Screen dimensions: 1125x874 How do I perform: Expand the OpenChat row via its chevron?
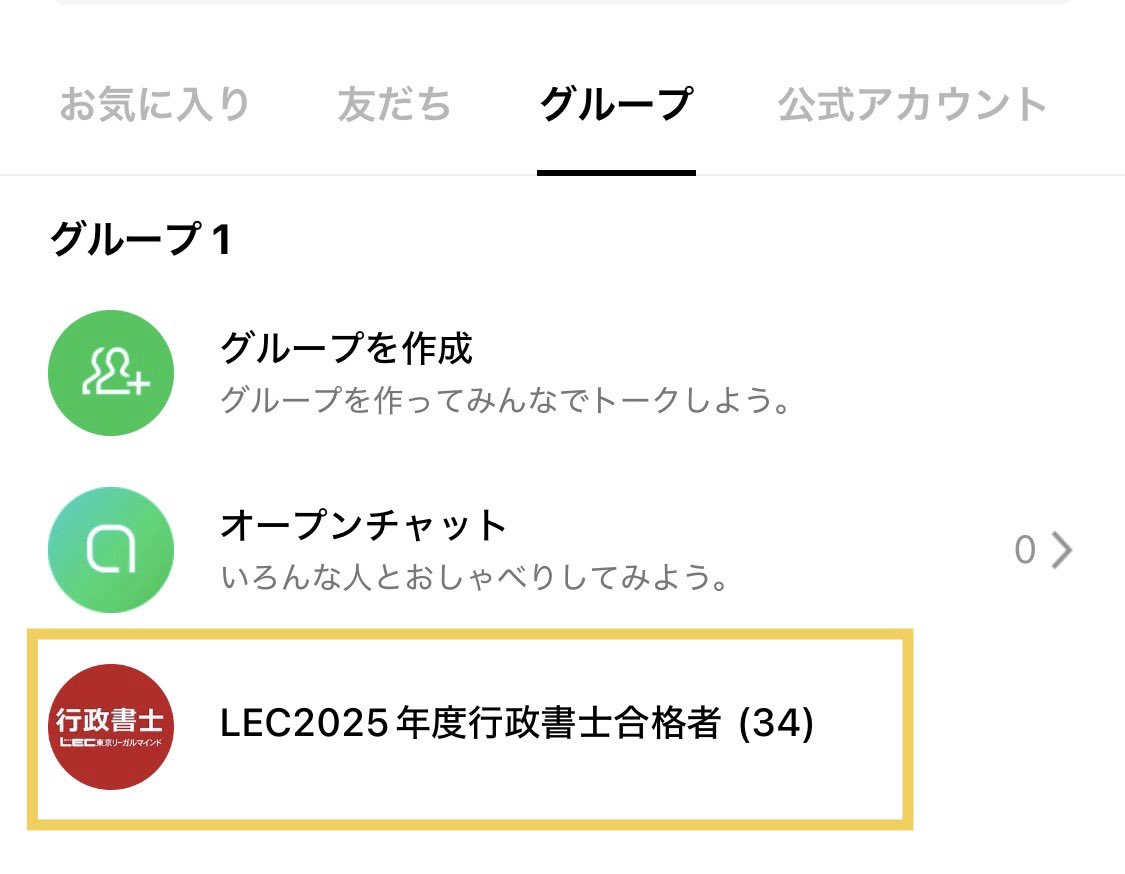point(1063,550)
